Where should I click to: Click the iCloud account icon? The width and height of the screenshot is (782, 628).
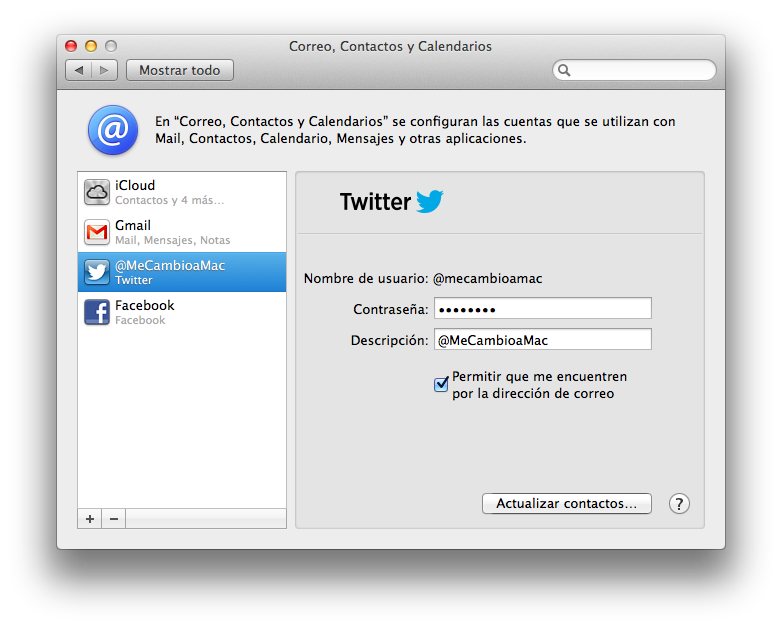[x=97, y=192]
